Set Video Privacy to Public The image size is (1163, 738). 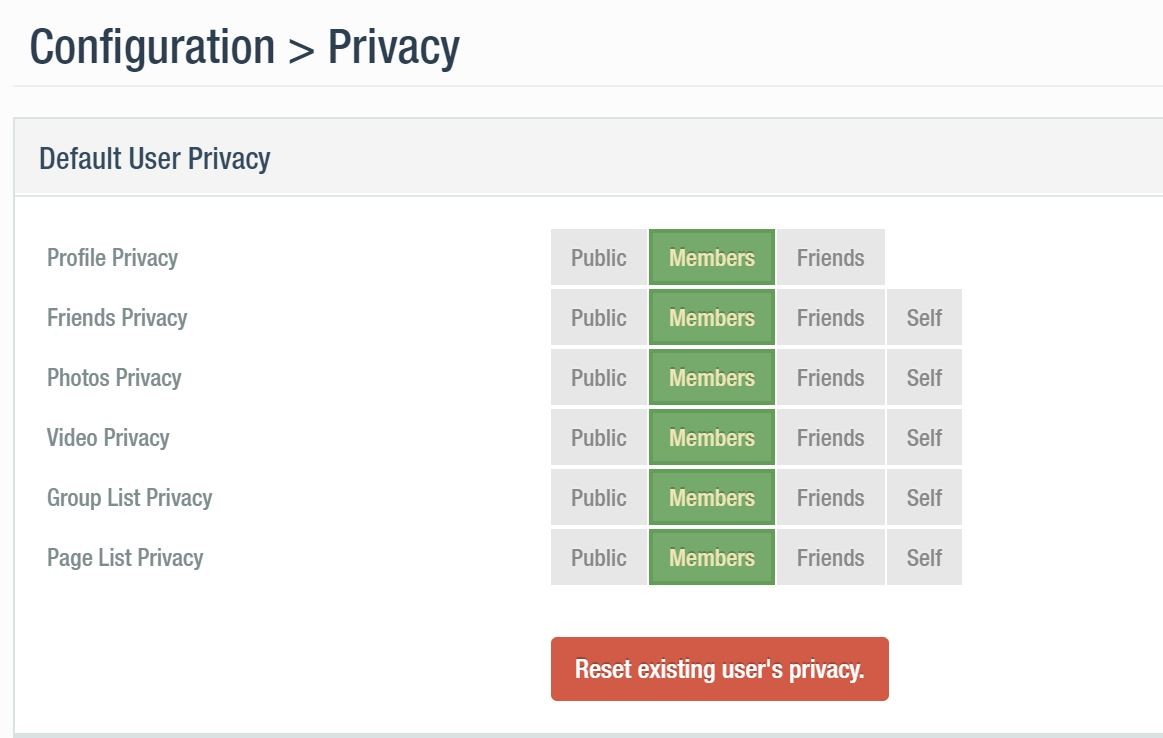(598, 438)
